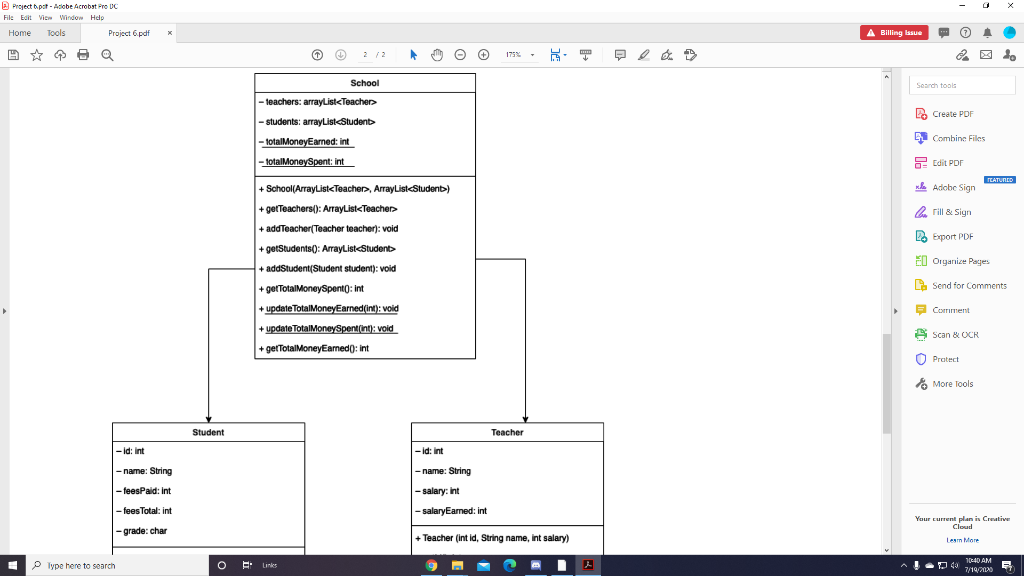Open the Comment tool in pane
This screenshot has height=576, width=1024.
coord(942,310)
